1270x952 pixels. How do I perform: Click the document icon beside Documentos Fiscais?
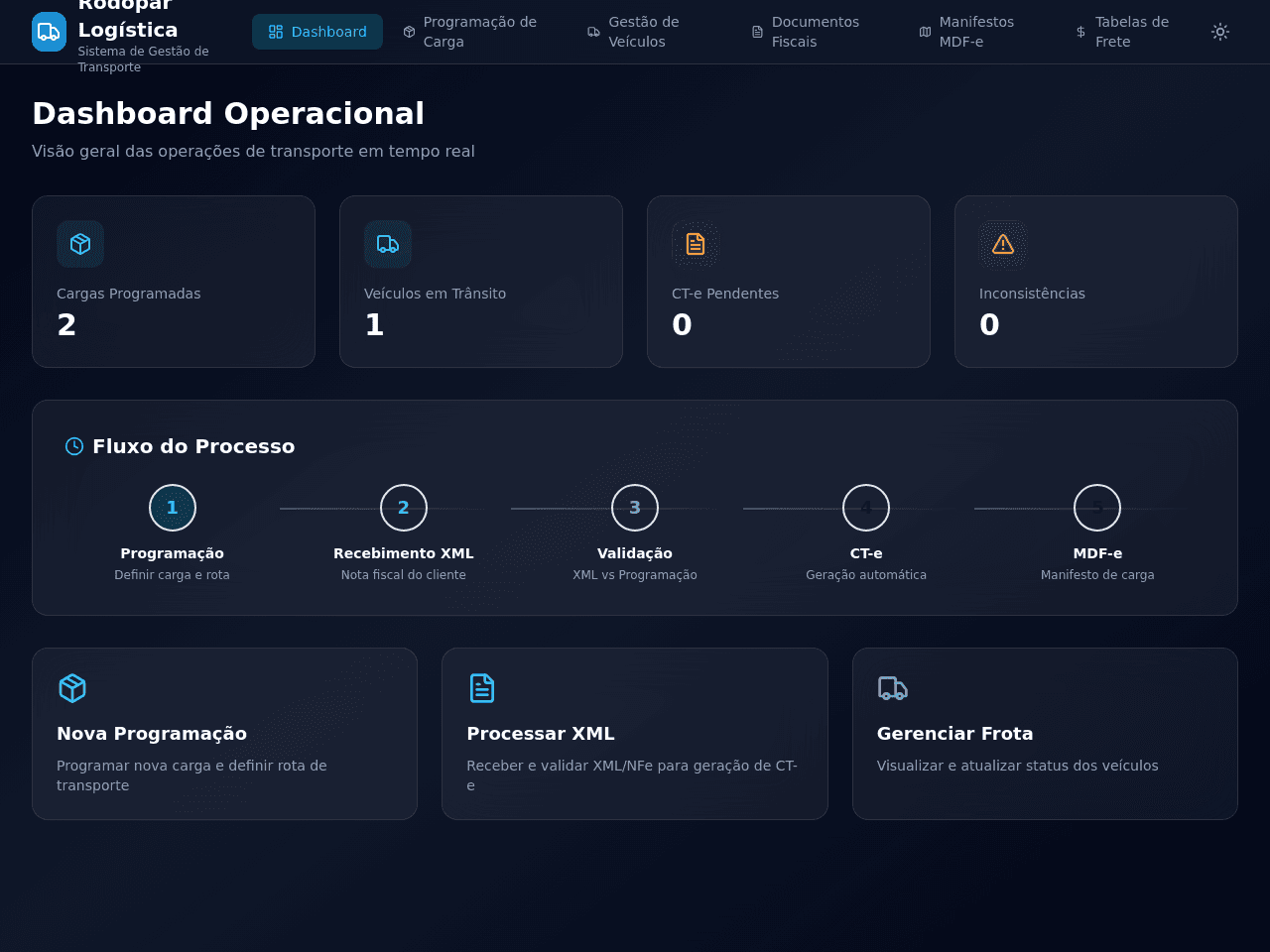[757, 32]
